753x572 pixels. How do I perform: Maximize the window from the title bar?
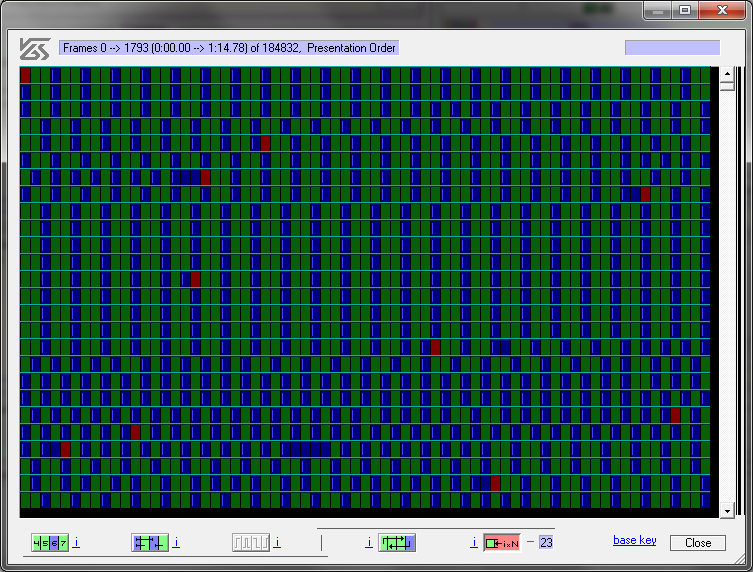pos(685,10)
